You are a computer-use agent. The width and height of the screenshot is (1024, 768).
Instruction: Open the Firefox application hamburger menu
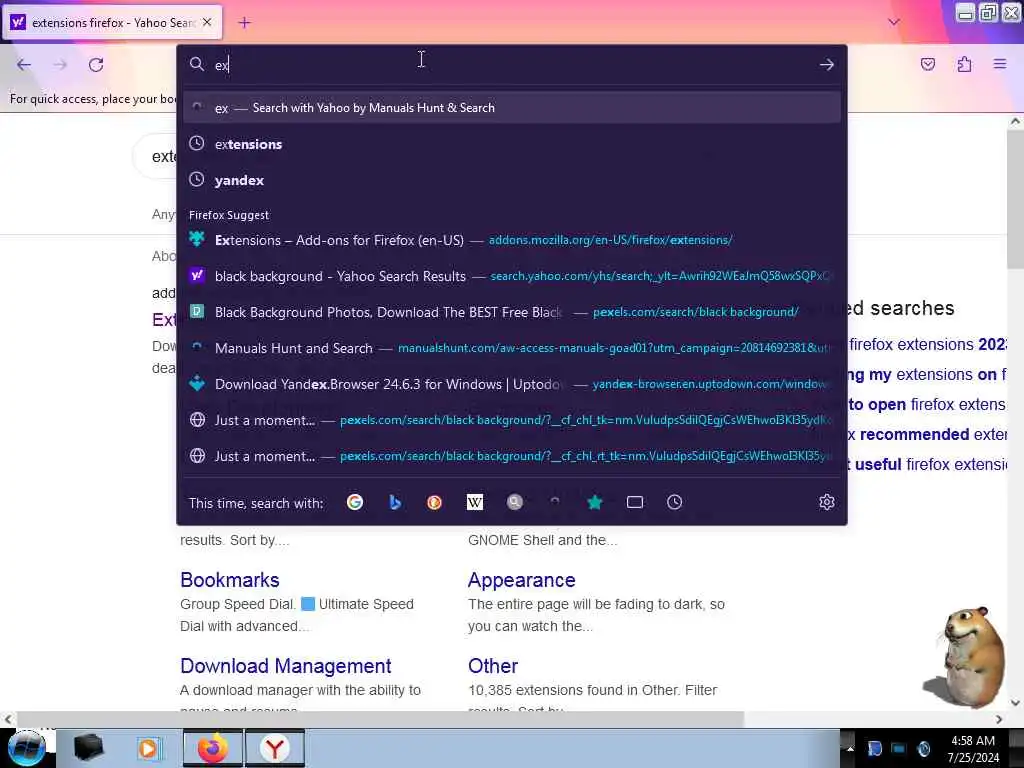click(x=1000, y=64)
